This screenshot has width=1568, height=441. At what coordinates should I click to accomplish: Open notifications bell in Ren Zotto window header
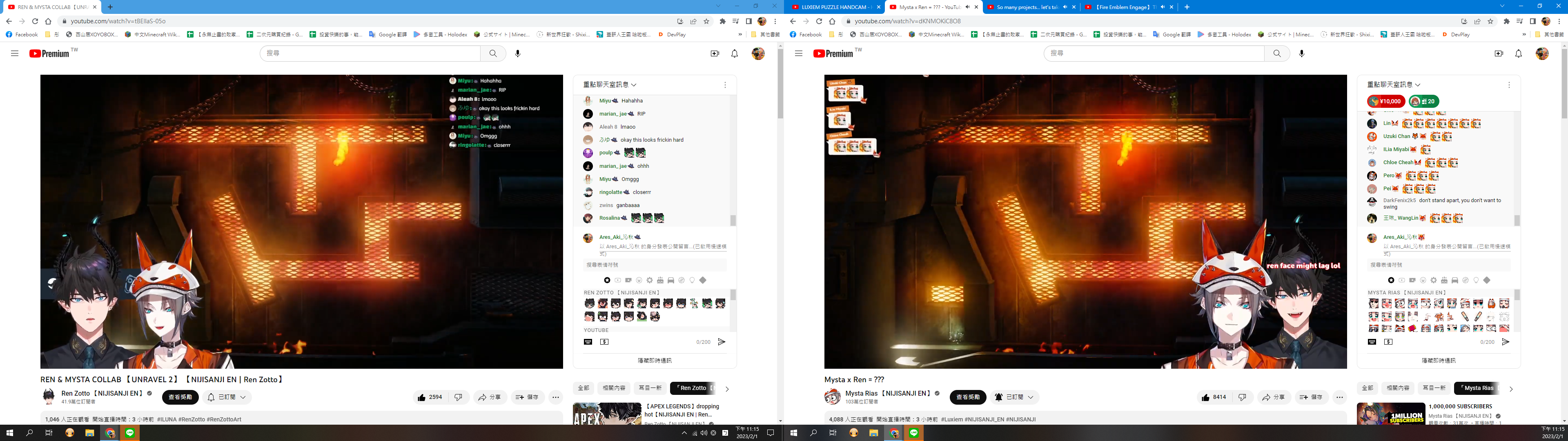(734, 53)
